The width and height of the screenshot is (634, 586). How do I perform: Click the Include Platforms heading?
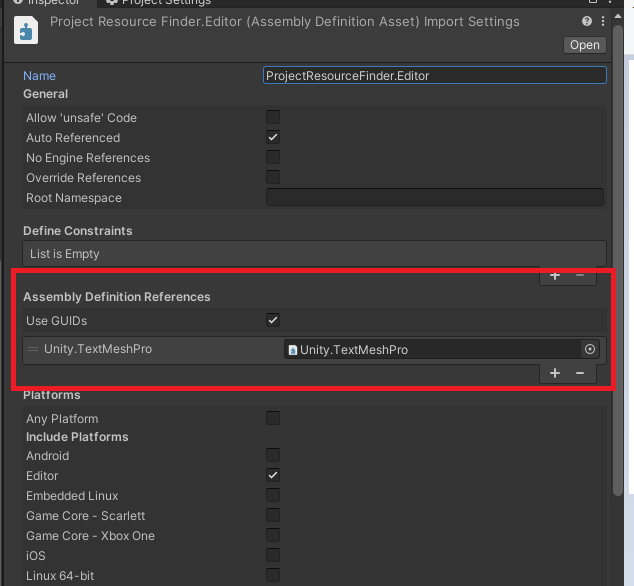click(77, 437)
